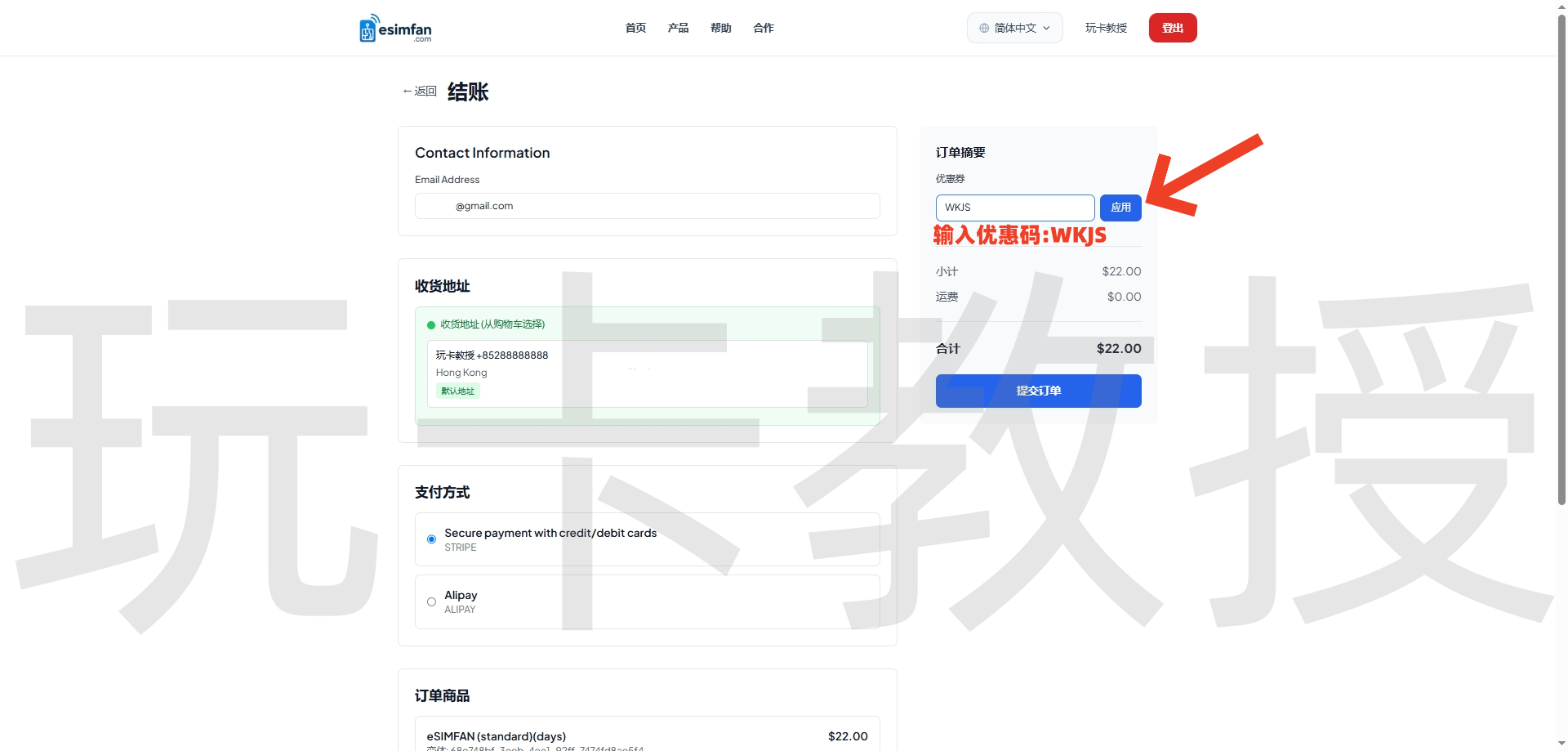
Task: Click the 订单摘要 heading
Action: [960, 153]
